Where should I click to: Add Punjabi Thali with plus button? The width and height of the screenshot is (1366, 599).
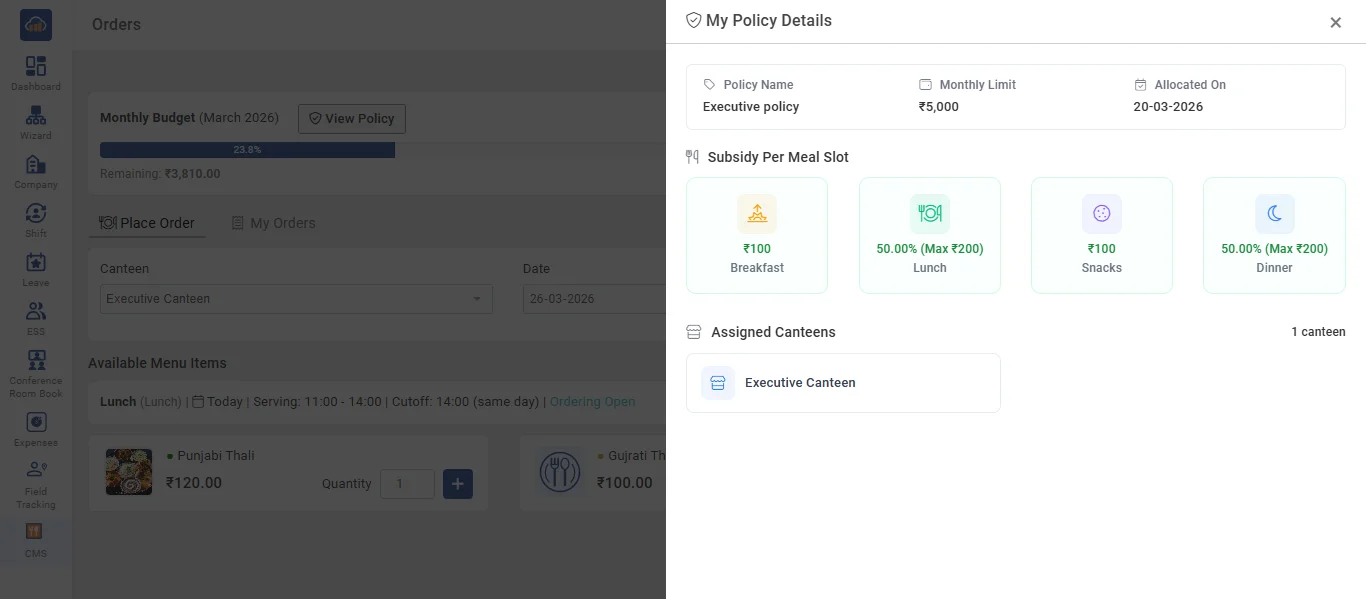[458, 484]
